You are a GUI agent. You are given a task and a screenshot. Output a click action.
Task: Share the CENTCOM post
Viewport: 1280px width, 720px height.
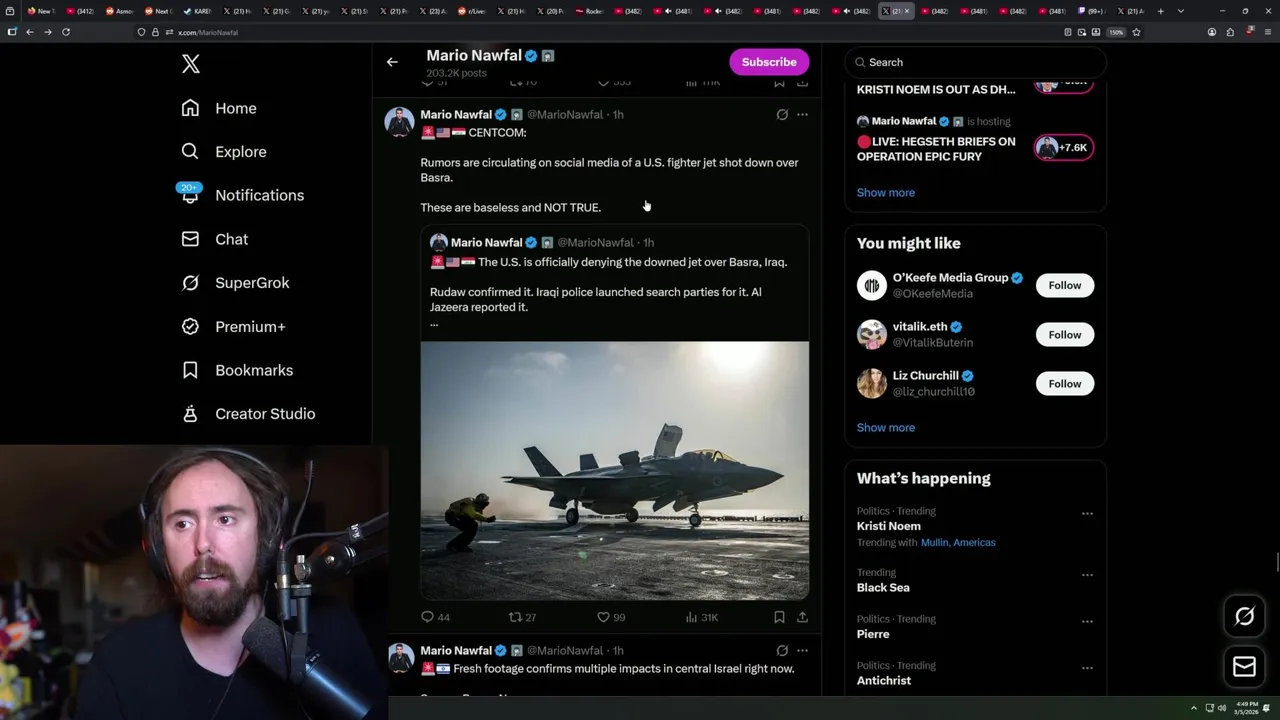click(802, 617)
